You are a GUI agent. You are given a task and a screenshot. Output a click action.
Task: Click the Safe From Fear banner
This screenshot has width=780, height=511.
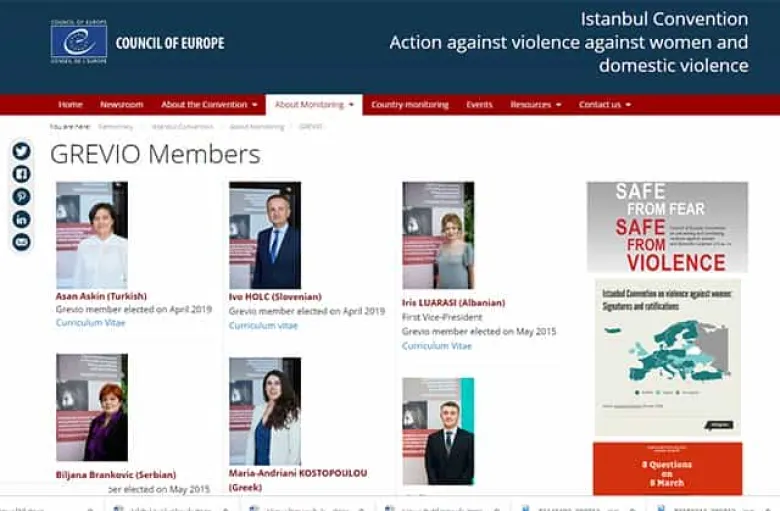pos(667,227)
